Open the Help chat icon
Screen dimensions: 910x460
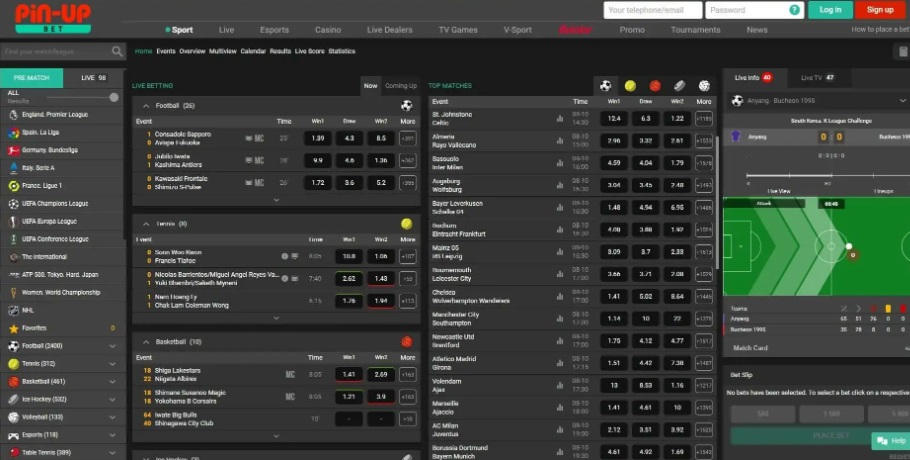click(883, 441)
